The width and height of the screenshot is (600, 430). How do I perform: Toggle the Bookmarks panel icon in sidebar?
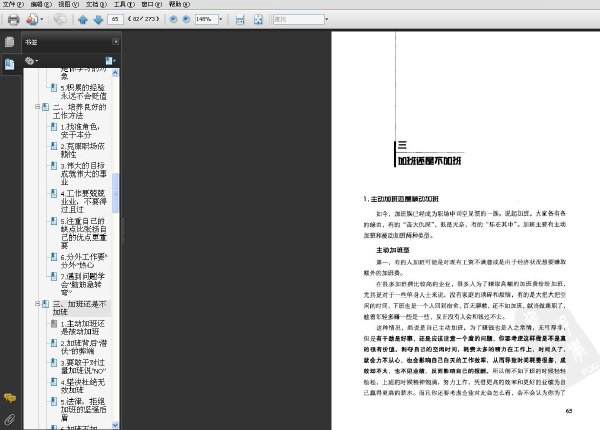10,64
